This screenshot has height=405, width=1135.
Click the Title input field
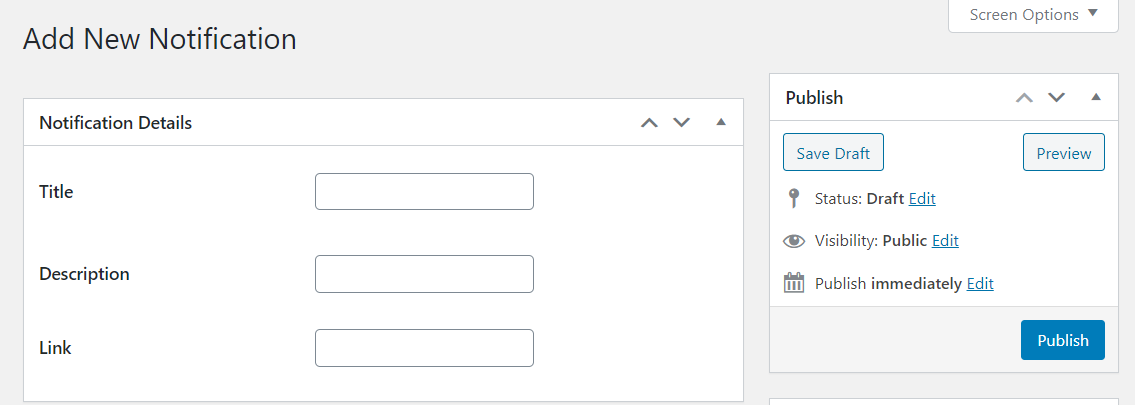coord(424,192)
